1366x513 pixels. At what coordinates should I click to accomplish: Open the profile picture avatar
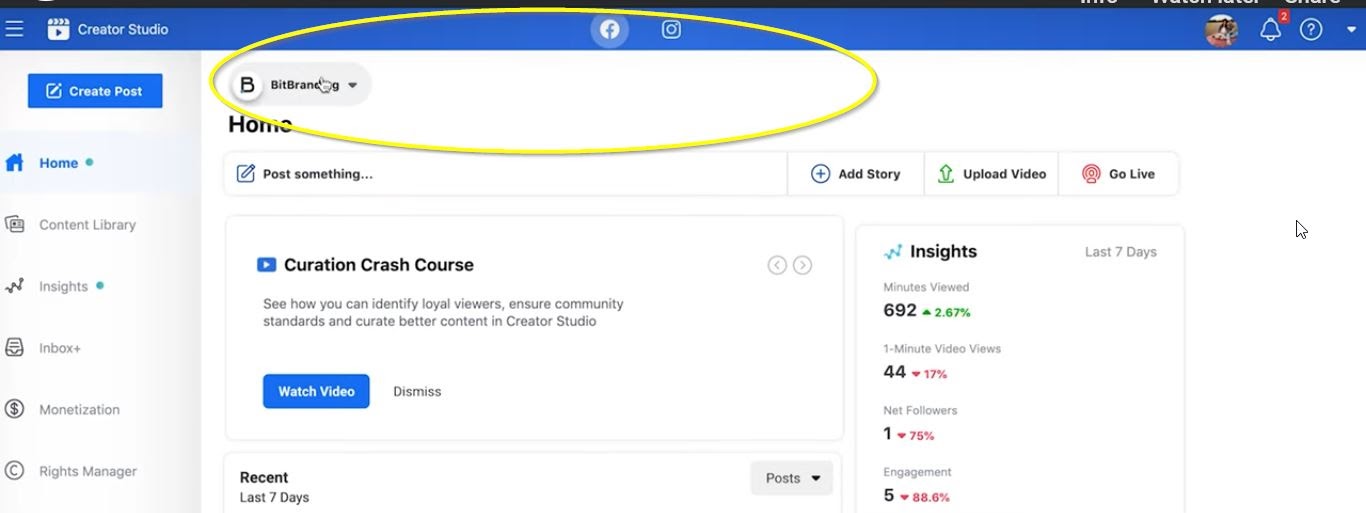(1222, 29)
